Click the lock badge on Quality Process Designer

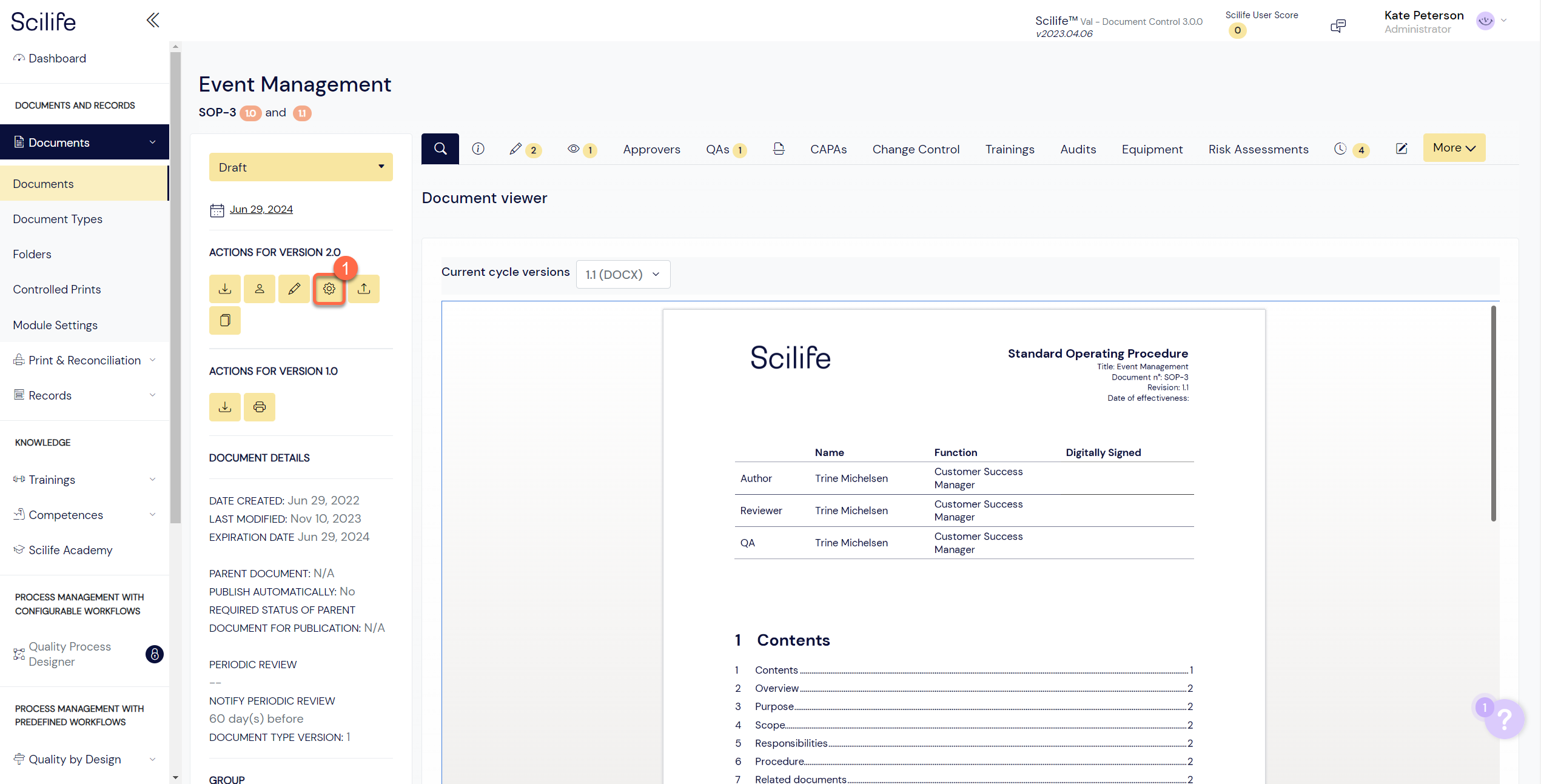[x=155, y=654]
